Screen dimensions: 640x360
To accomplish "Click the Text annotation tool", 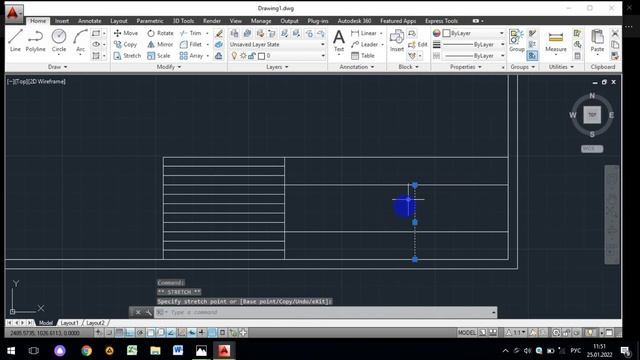I will click(339, 41).
